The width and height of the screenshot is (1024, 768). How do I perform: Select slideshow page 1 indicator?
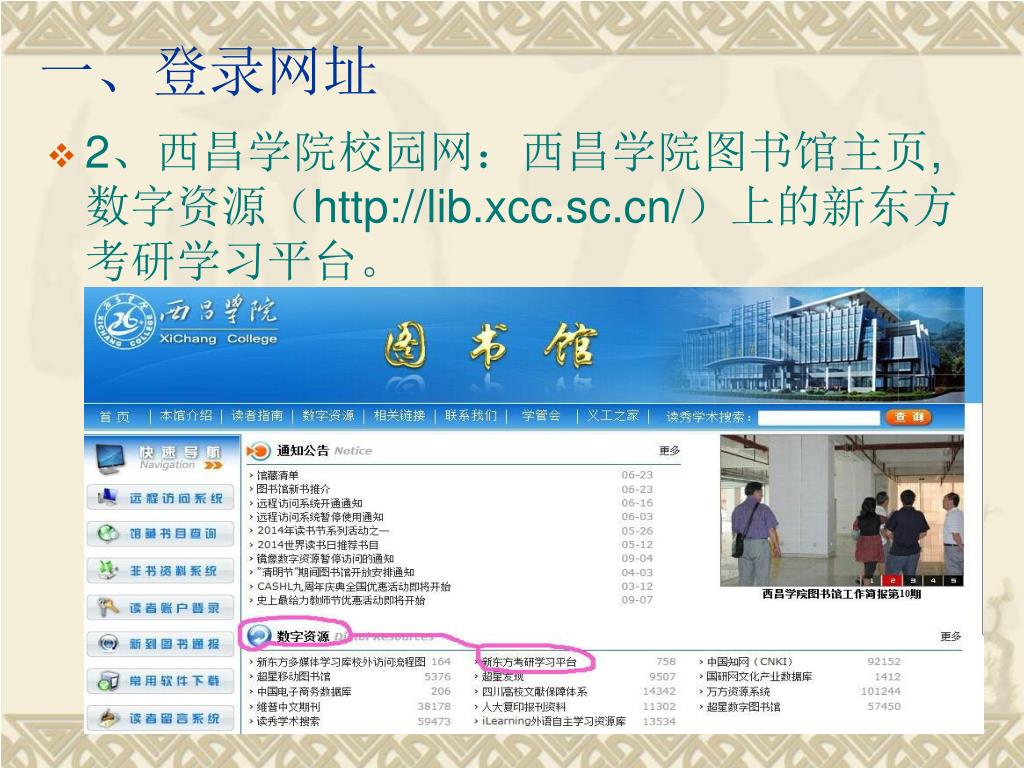[871, 580]
